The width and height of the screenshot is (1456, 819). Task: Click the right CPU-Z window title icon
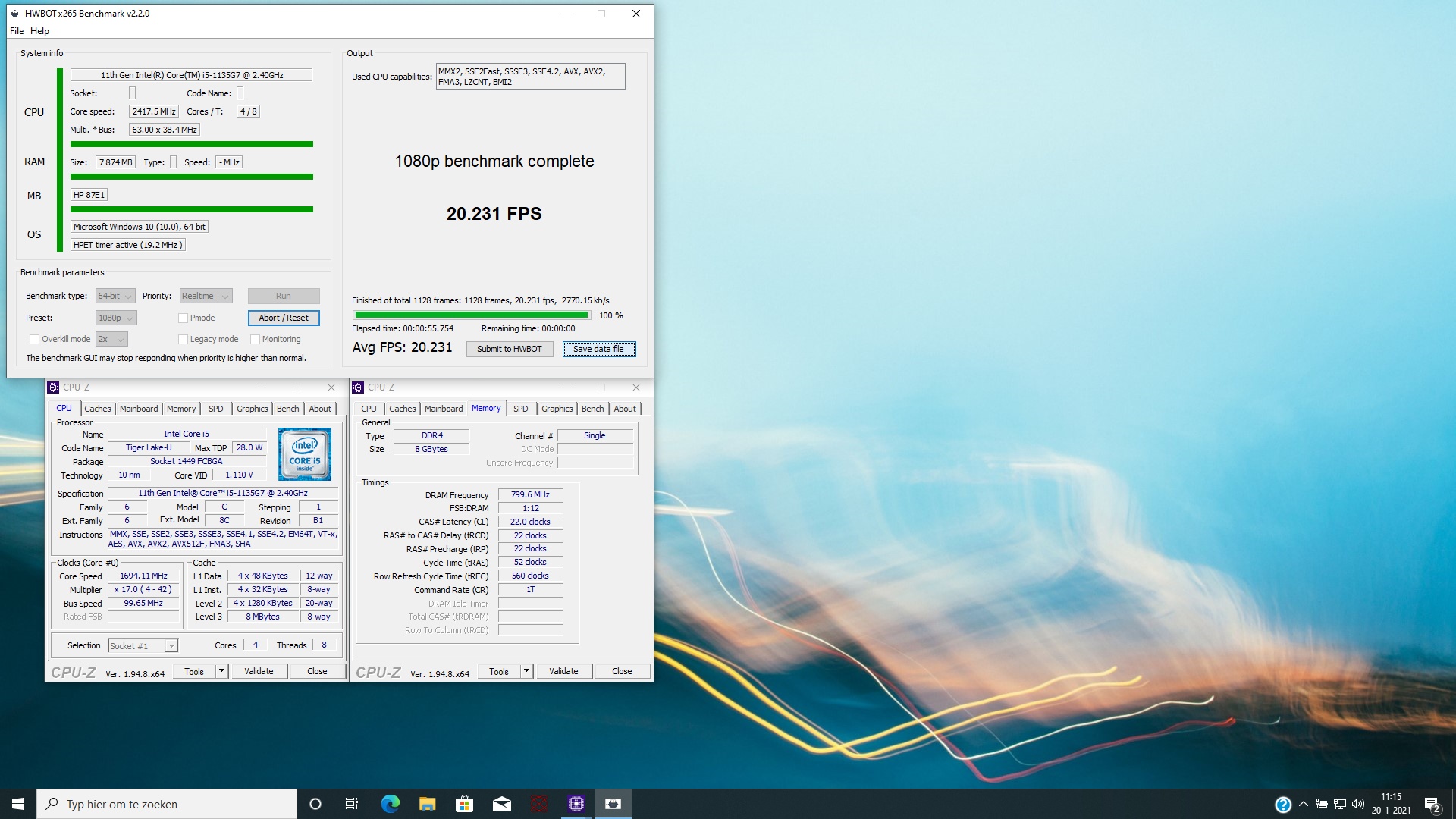[358, 388]
